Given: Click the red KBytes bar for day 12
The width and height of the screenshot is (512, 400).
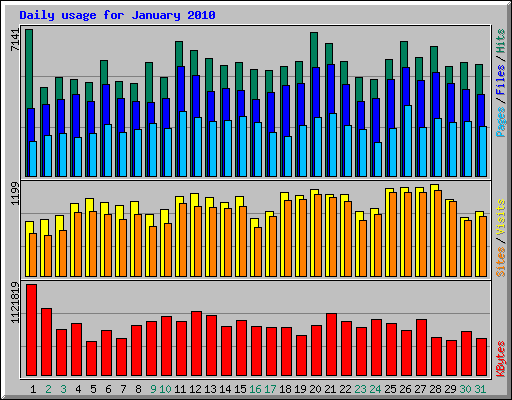Looking at the screenshot, I should [x=196, y=343].
